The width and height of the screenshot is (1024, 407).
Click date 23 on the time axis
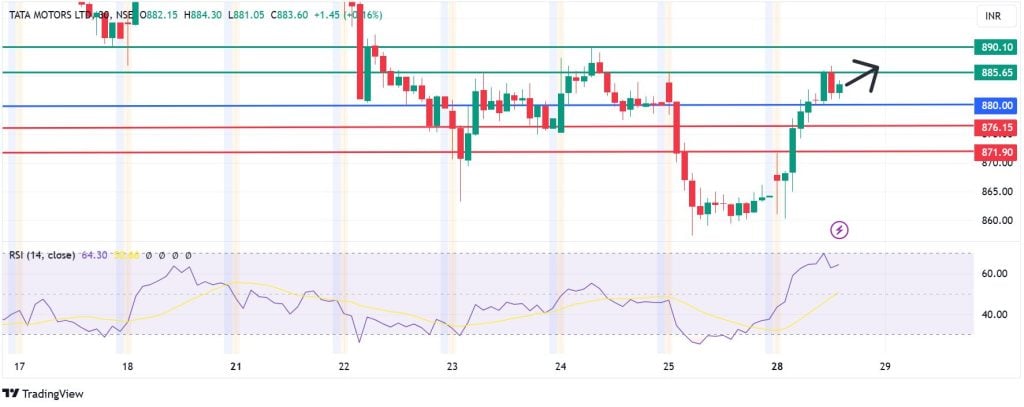[x=451, y=366]
